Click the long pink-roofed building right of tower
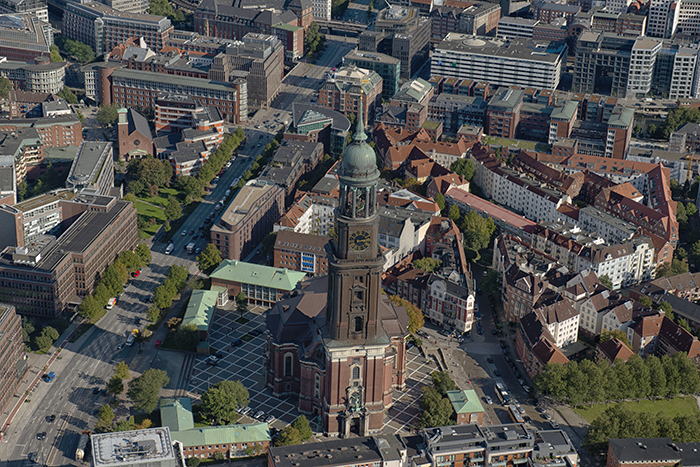This screenshot has height=467, width=700. tap(490, 210)
